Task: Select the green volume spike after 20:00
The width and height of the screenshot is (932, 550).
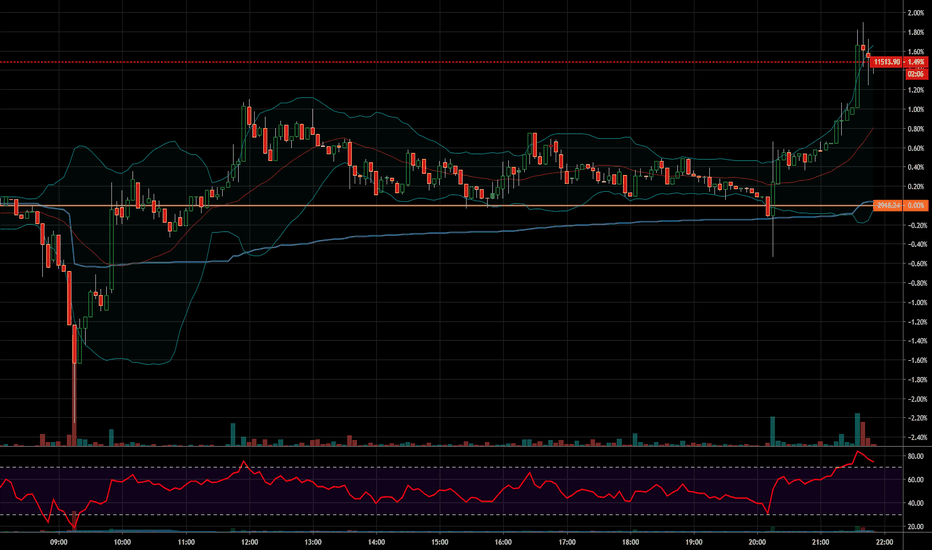Action: click(x=773, y=431)
